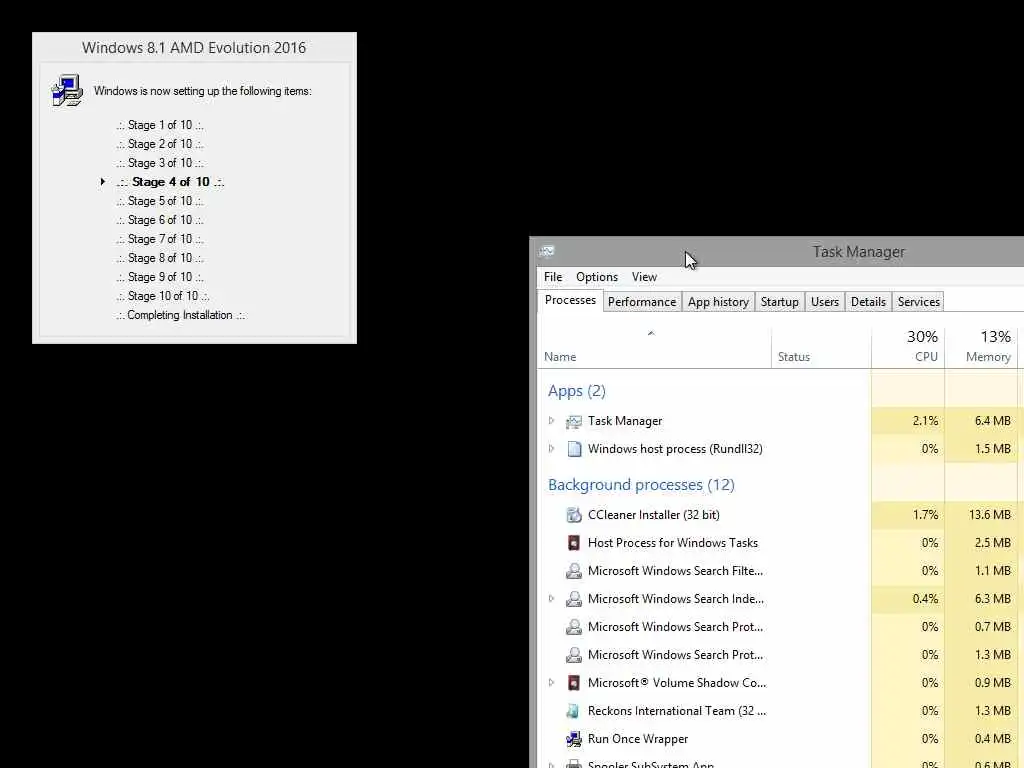Expand the Task Manager app entry
The width and height of the screenshot is (1024, 768).
551,421
